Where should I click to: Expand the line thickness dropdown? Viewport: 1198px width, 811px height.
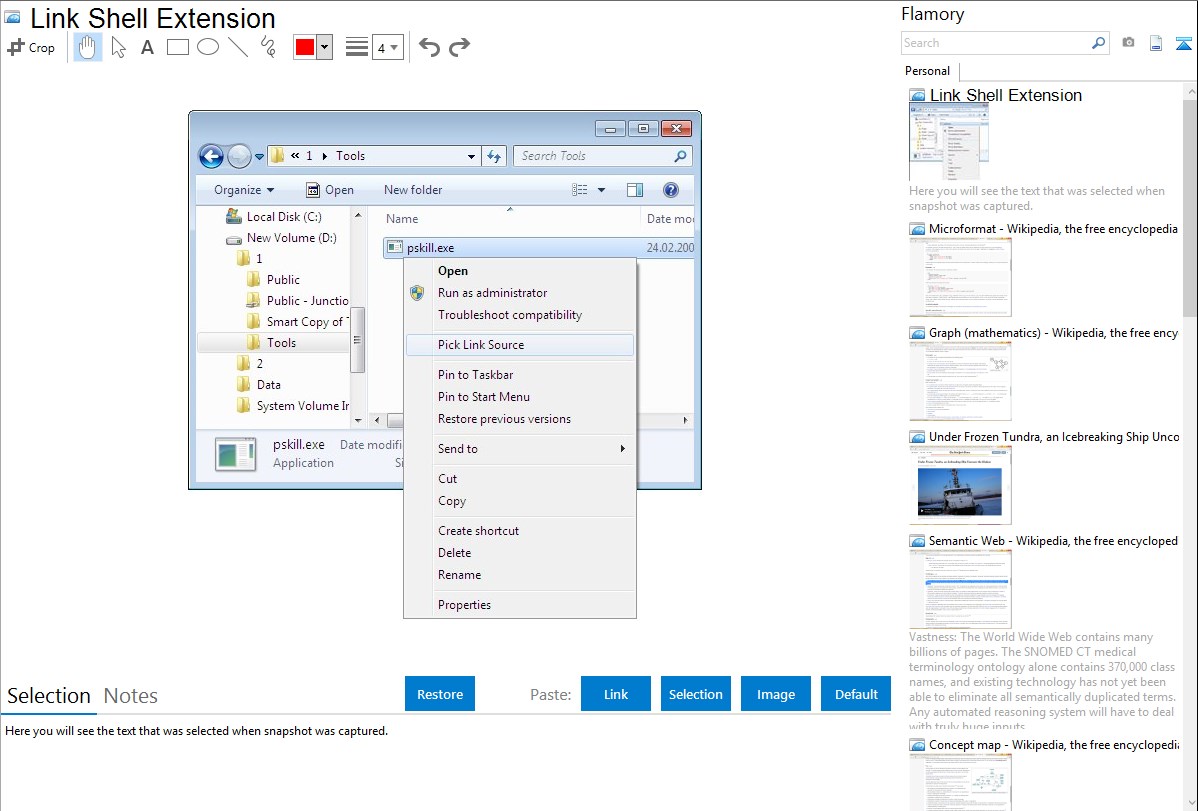(387, 47)
